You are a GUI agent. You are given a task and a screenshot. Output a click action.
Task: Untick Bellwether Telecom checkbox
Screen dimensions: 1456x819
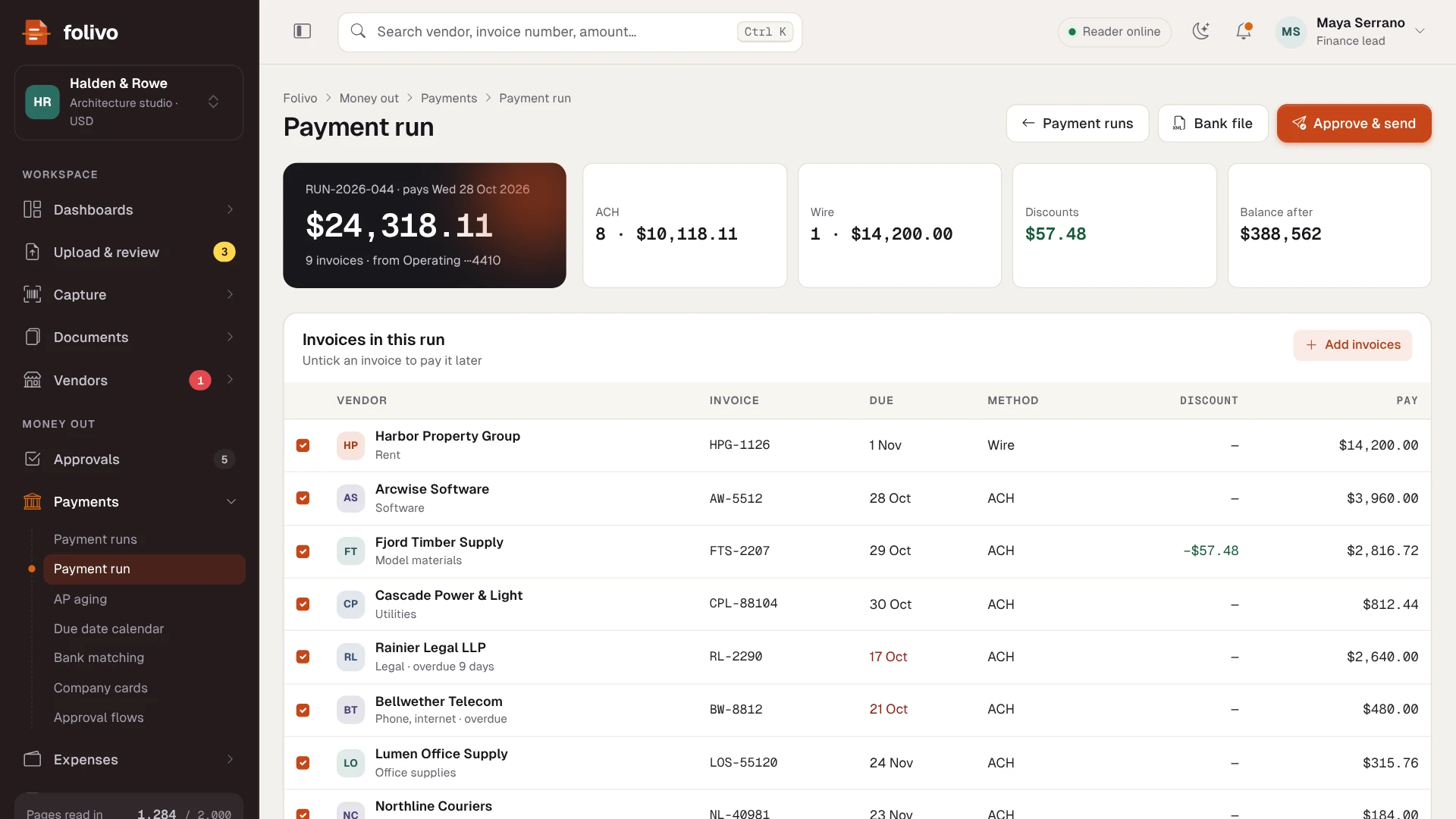point(303,710)
